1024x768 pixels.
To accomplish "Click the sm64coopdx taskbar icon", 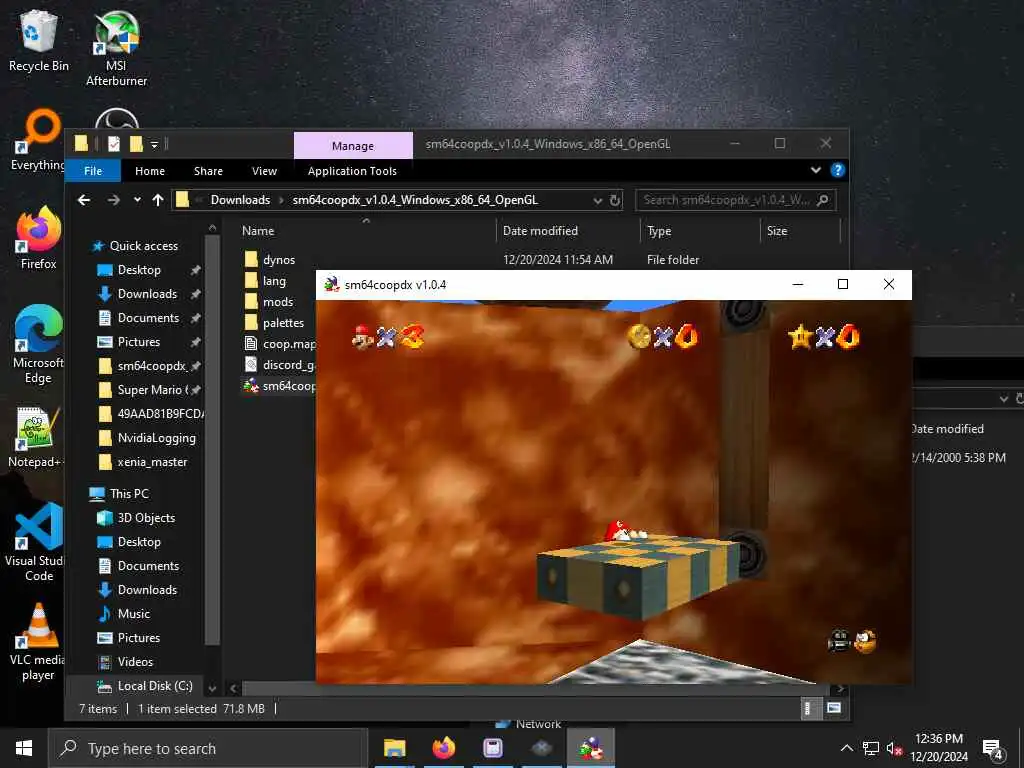I will pos(591,748).
